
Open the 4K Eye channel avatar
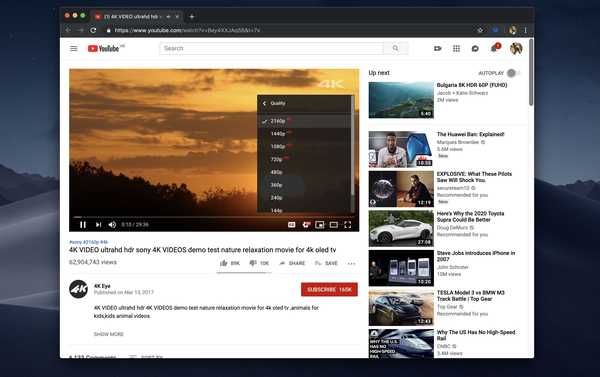(x=78, y=289)
